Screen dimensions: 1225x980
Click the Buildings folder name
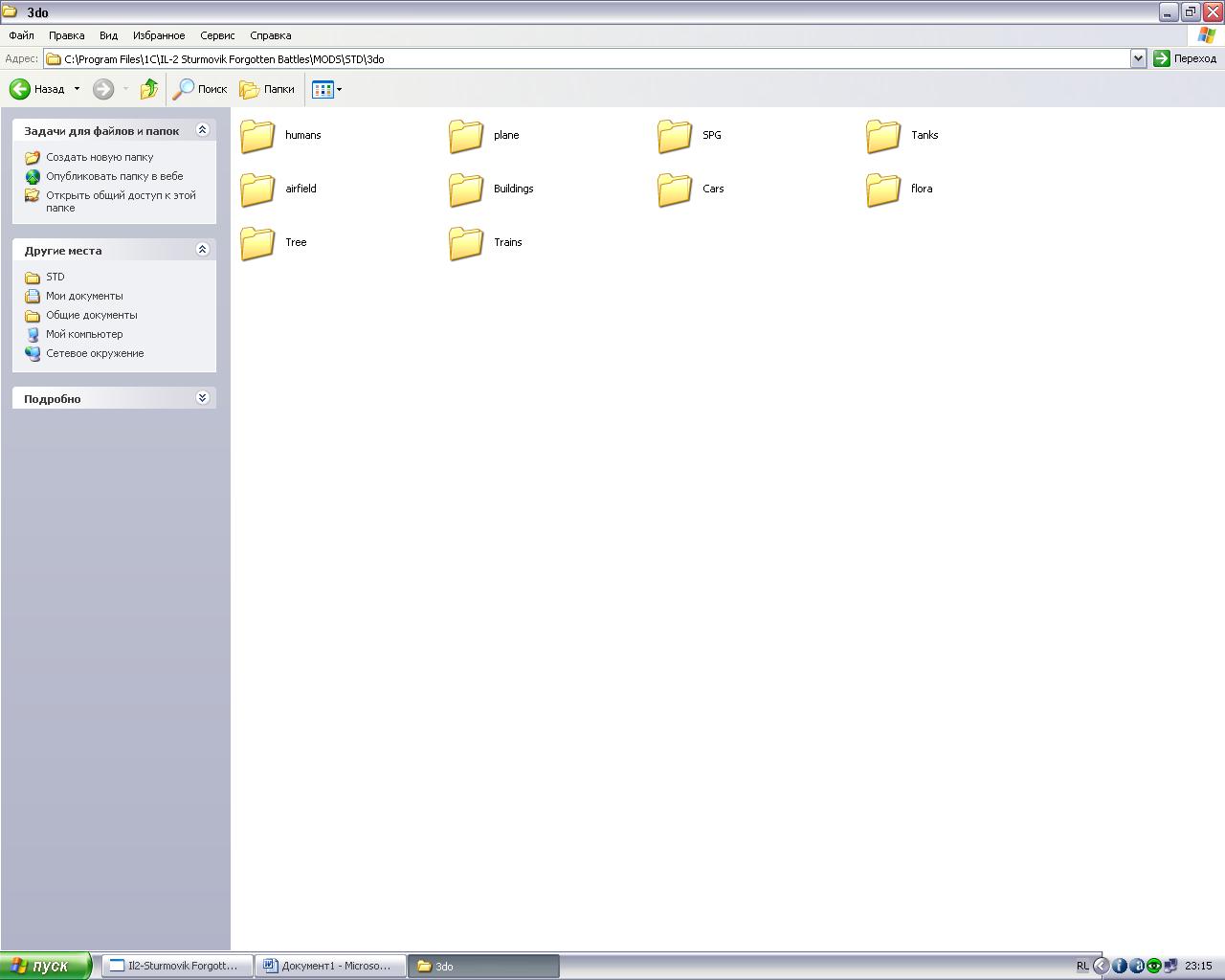[x=514, y=189]
